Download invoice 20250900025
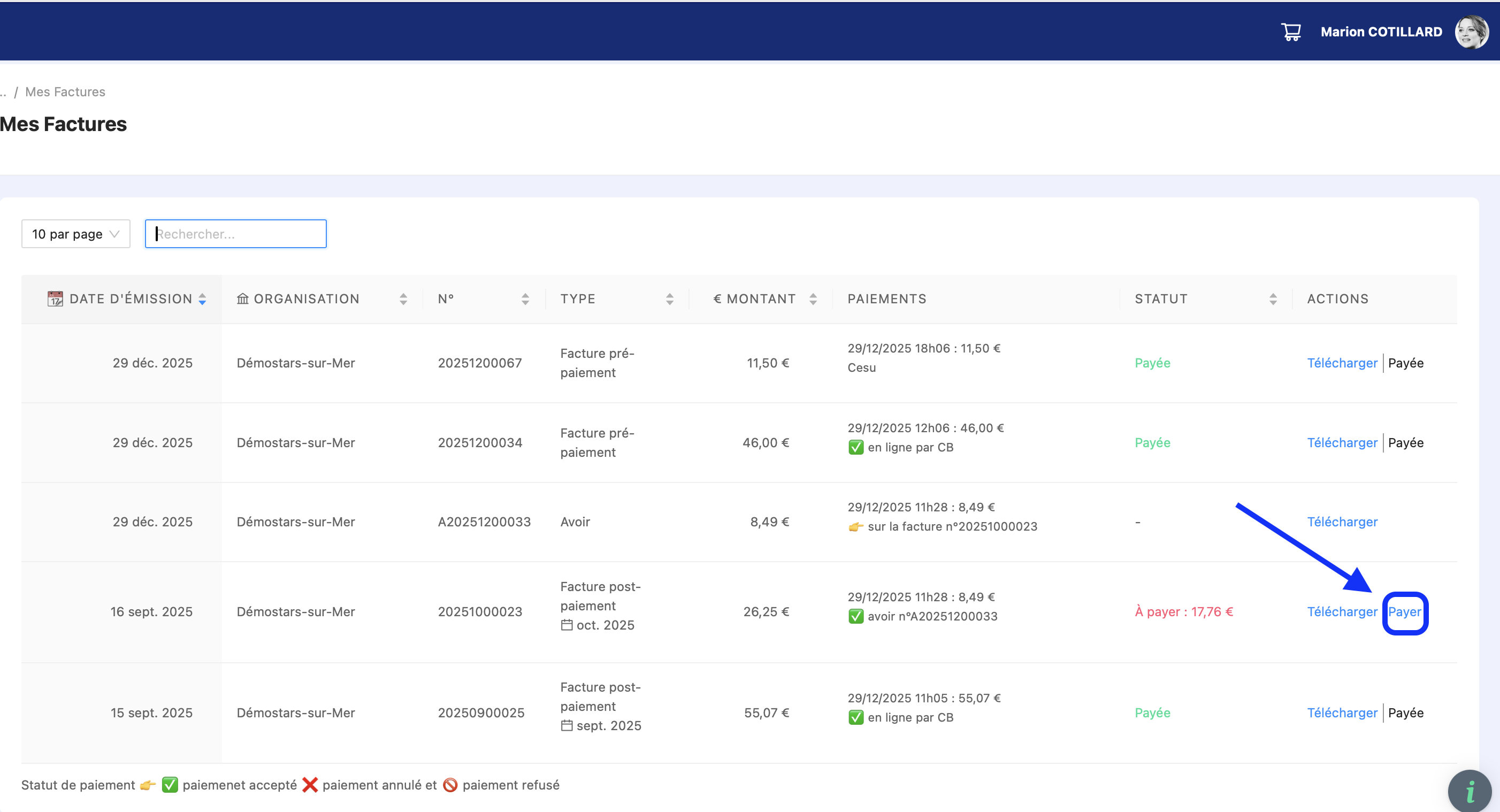This screenshot has width=1500, height=812. [x=1342, y=713]
